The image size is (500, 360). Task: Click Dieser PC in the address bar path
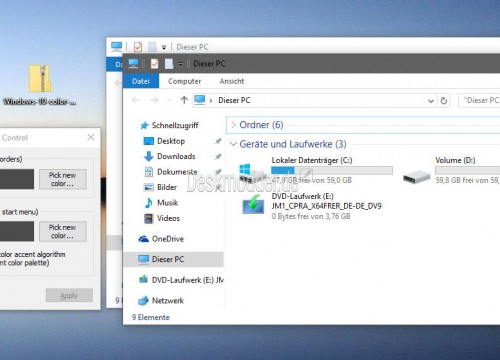coord(234,100)
